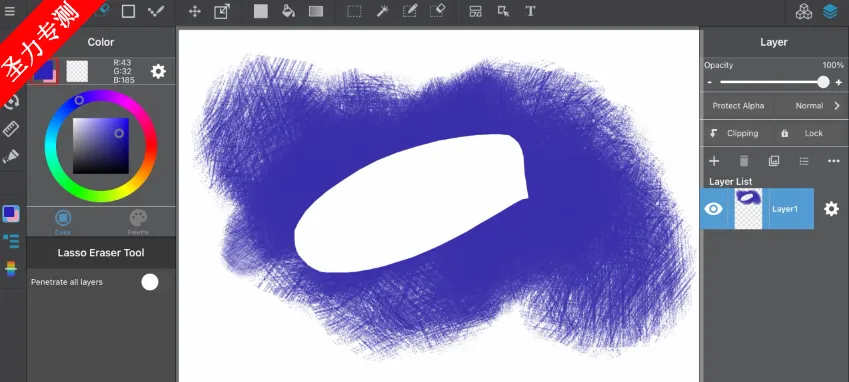Toggle Protect Alpha for the layer
Screen dimensions: 849x382
738,106
